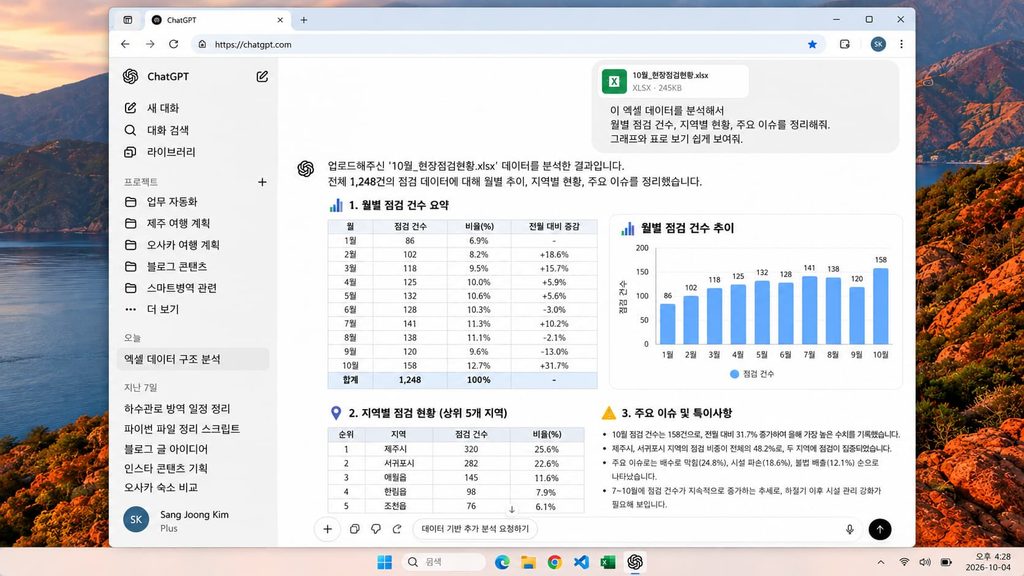Click the 10월 bar in the chart
This screenshot has height=576, width=1024.
pos(880,306)
